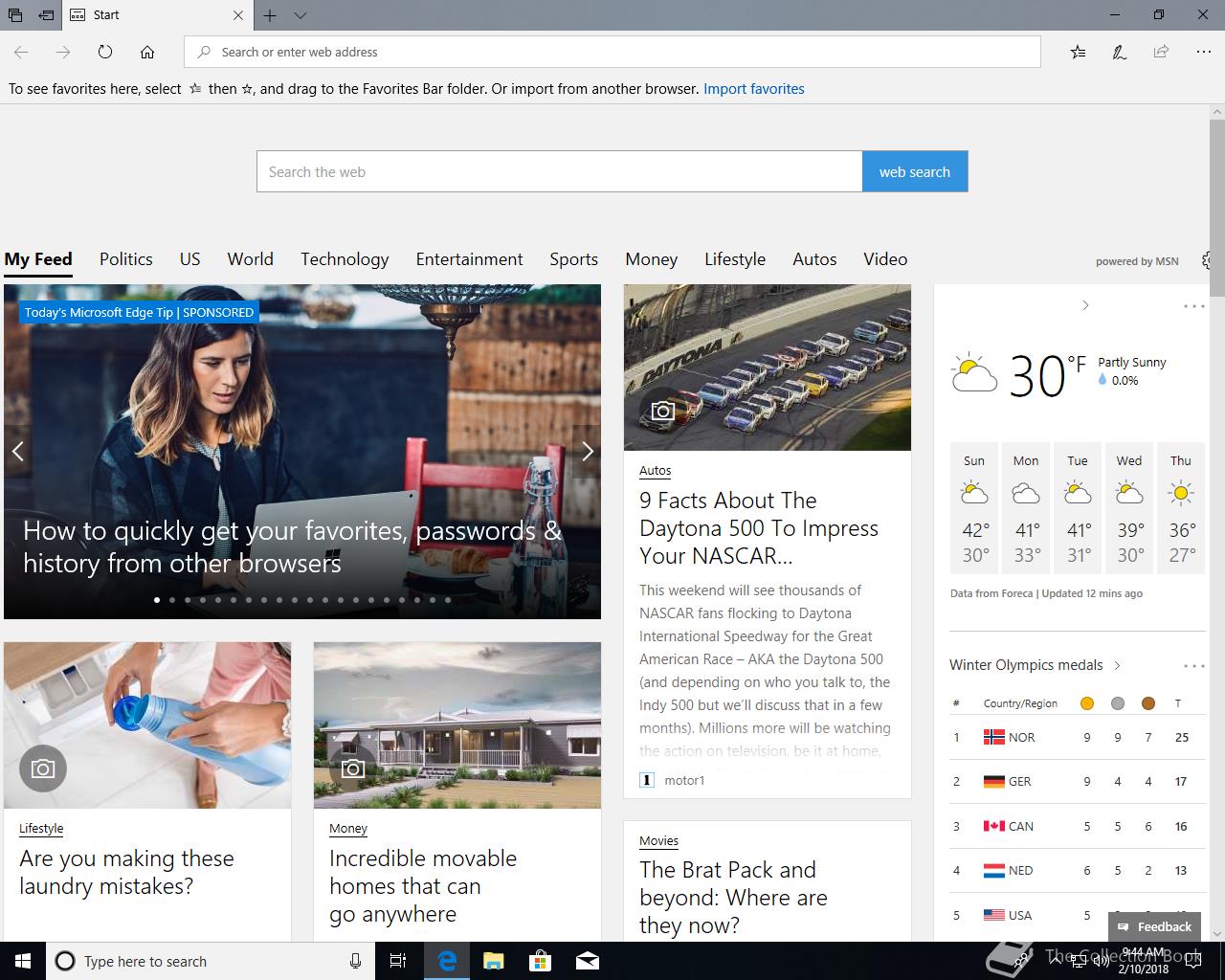
Task: Expand Winter Olympics medals chevron
Action: 1117,665
